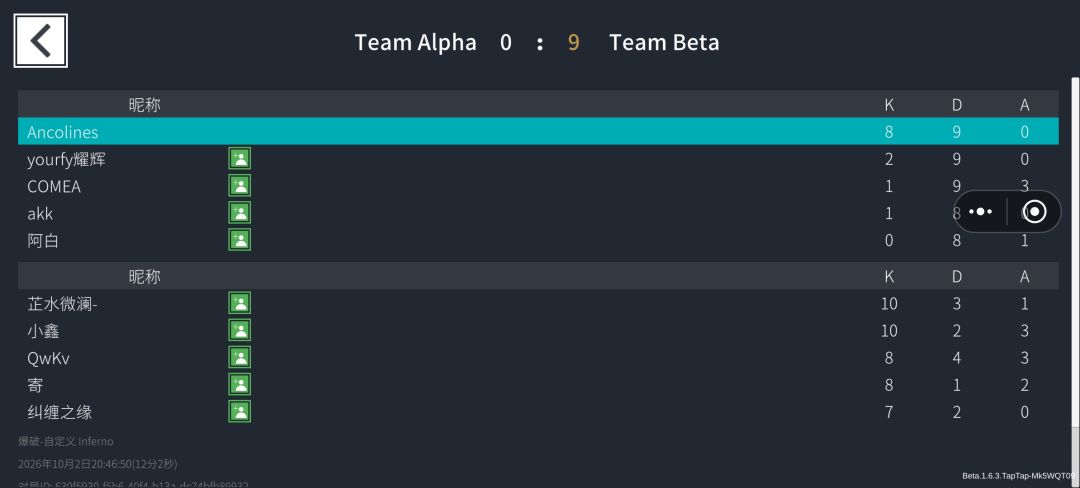Add COMEA as a friend
Screen dimensions: 1080x488
pyautogui.click(x=240, y=186)
